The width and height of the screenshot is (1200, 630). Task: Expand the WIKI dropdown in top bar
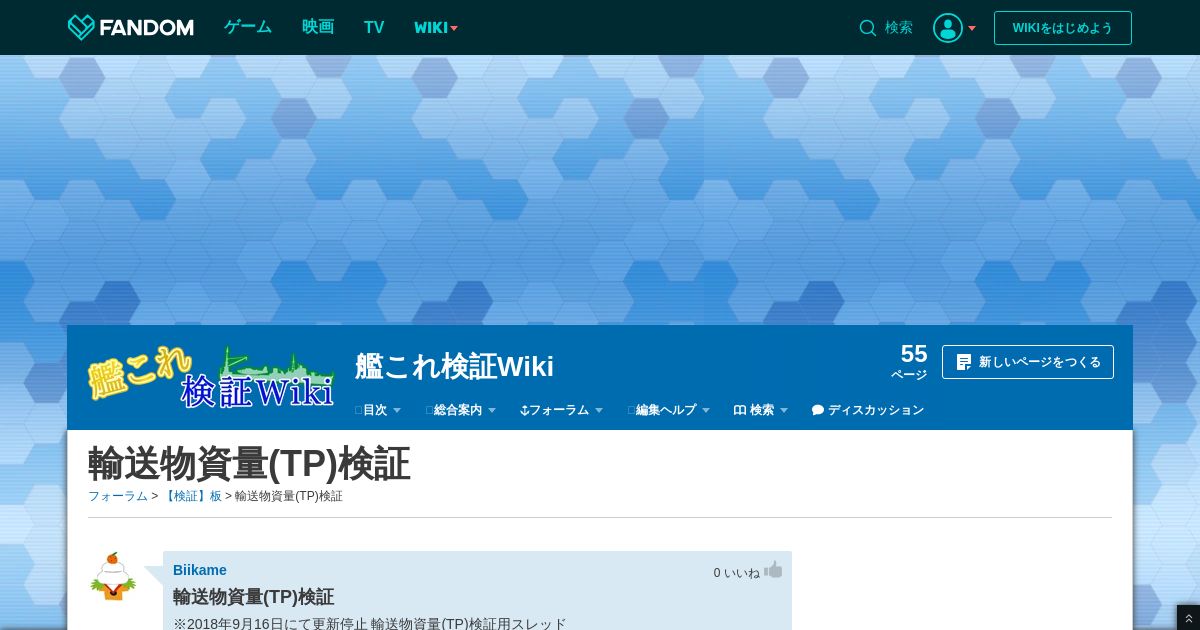(436, 28)
